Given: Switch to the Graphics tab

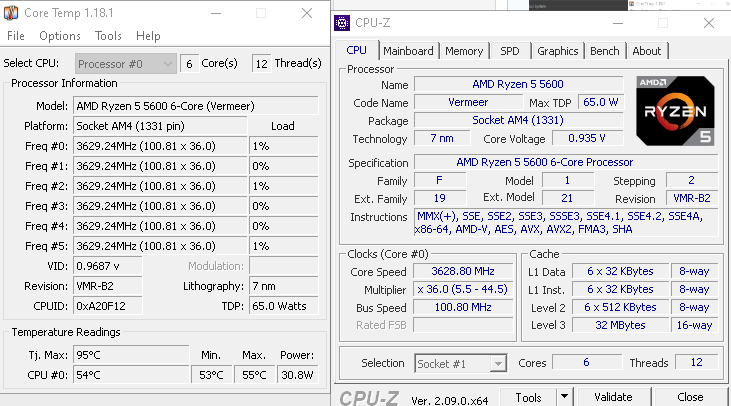Looking at the screenshot, I should click(558, 51).
